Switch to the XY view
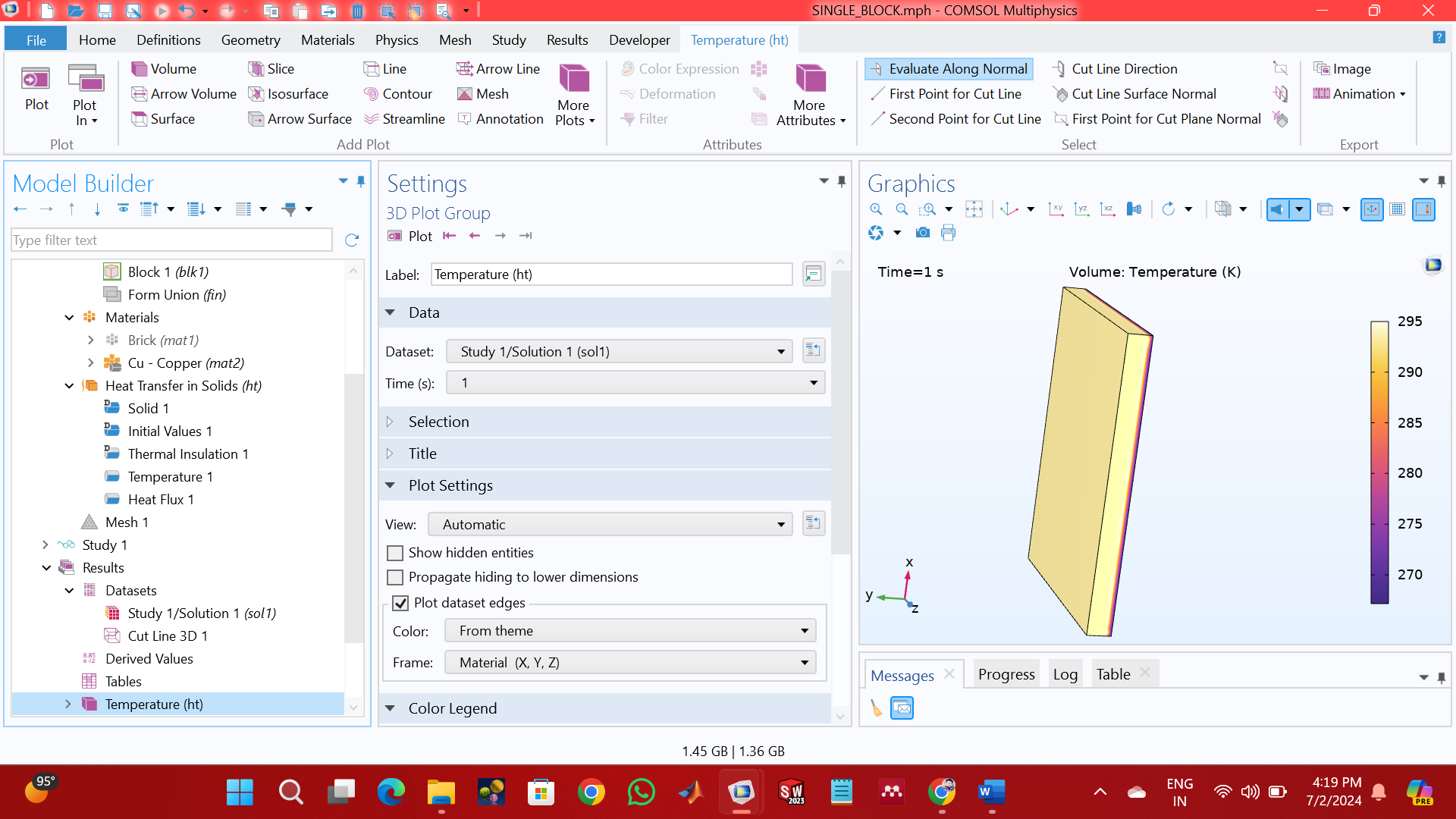 tap(1056, 209)
